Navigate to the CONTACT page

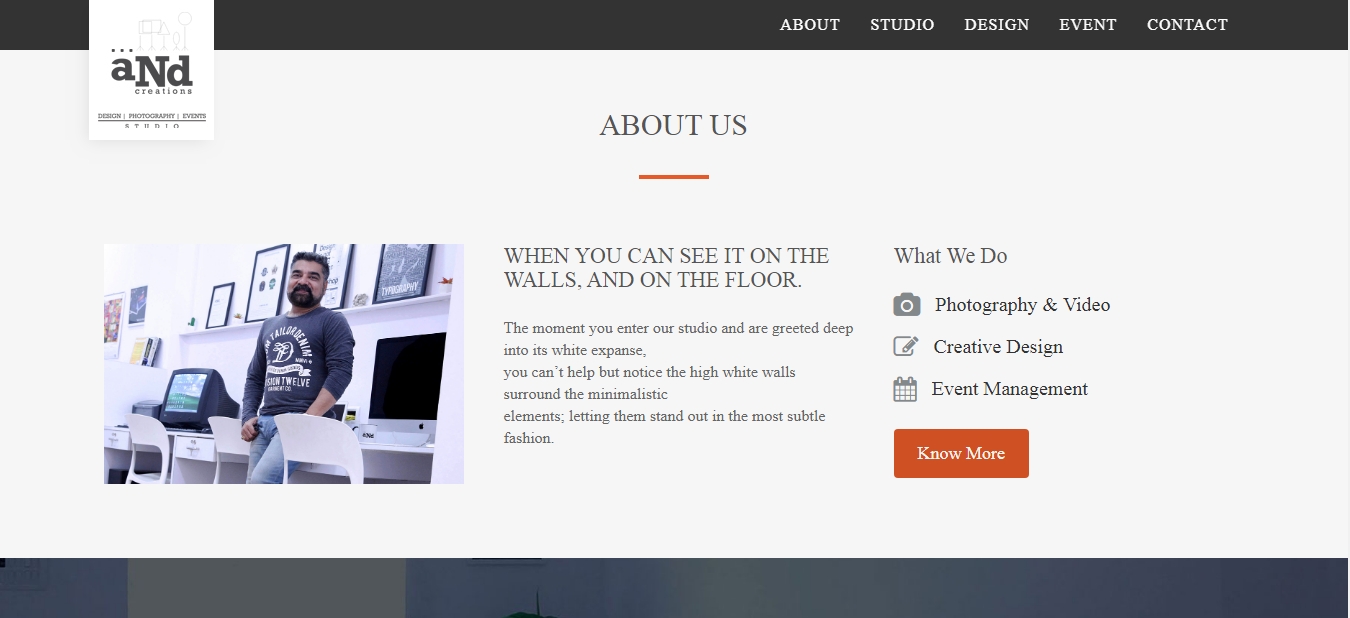(1187, 25)
